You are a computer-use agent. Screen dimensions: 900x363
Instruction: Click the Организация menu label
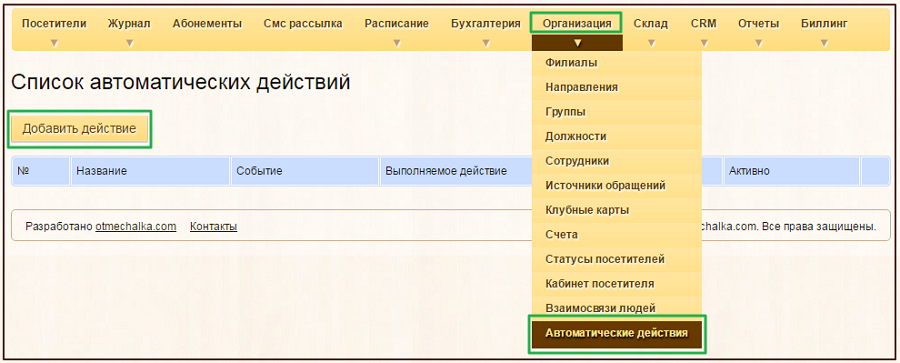(x=577, y=24)
